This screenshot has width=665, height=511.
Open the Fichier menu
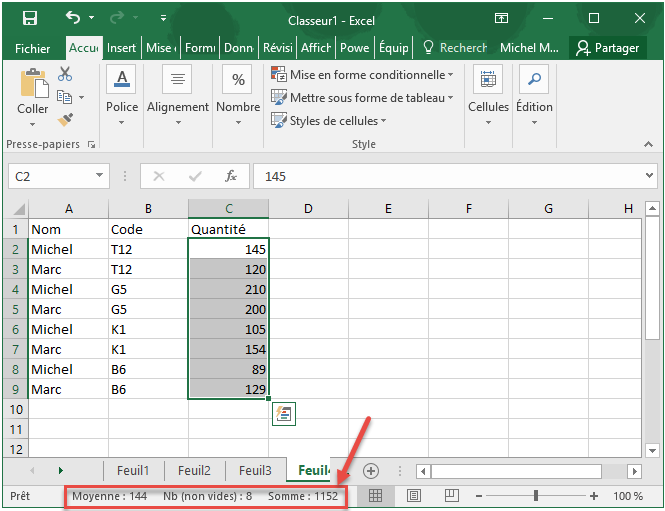pos(33,48)
